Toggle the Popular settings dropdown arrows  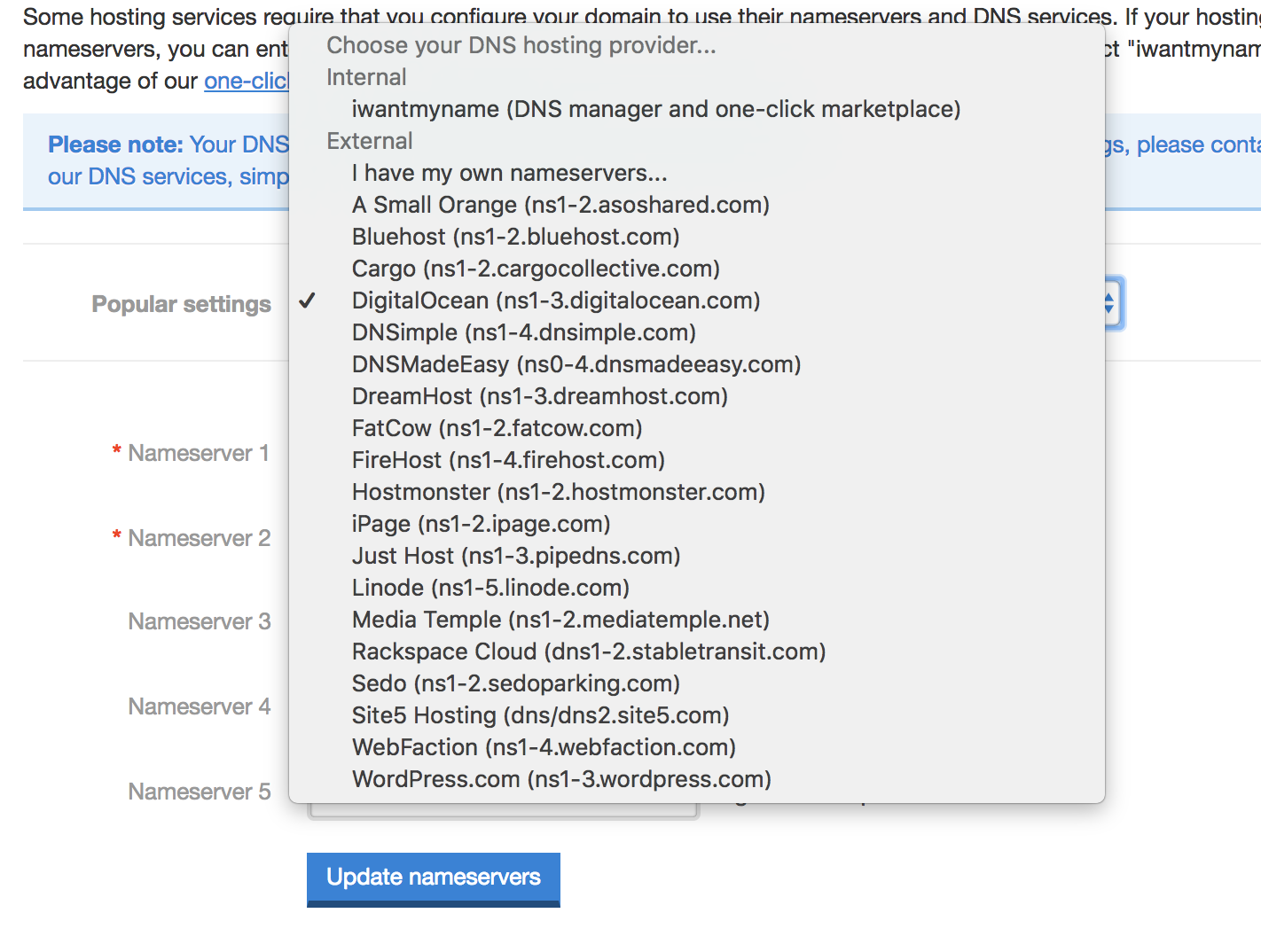click(1112, 303)
